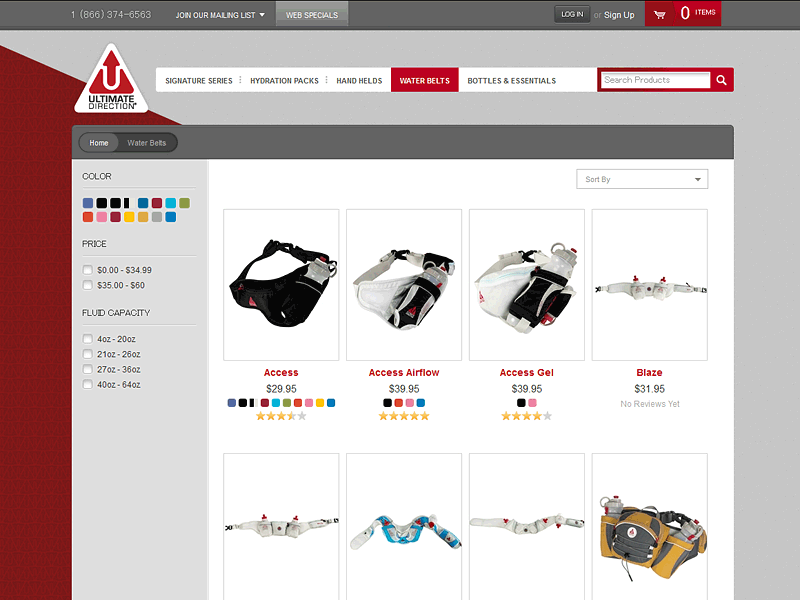
Task: Filter by periwinkle blue color swatch
Action: coord(88,203)
